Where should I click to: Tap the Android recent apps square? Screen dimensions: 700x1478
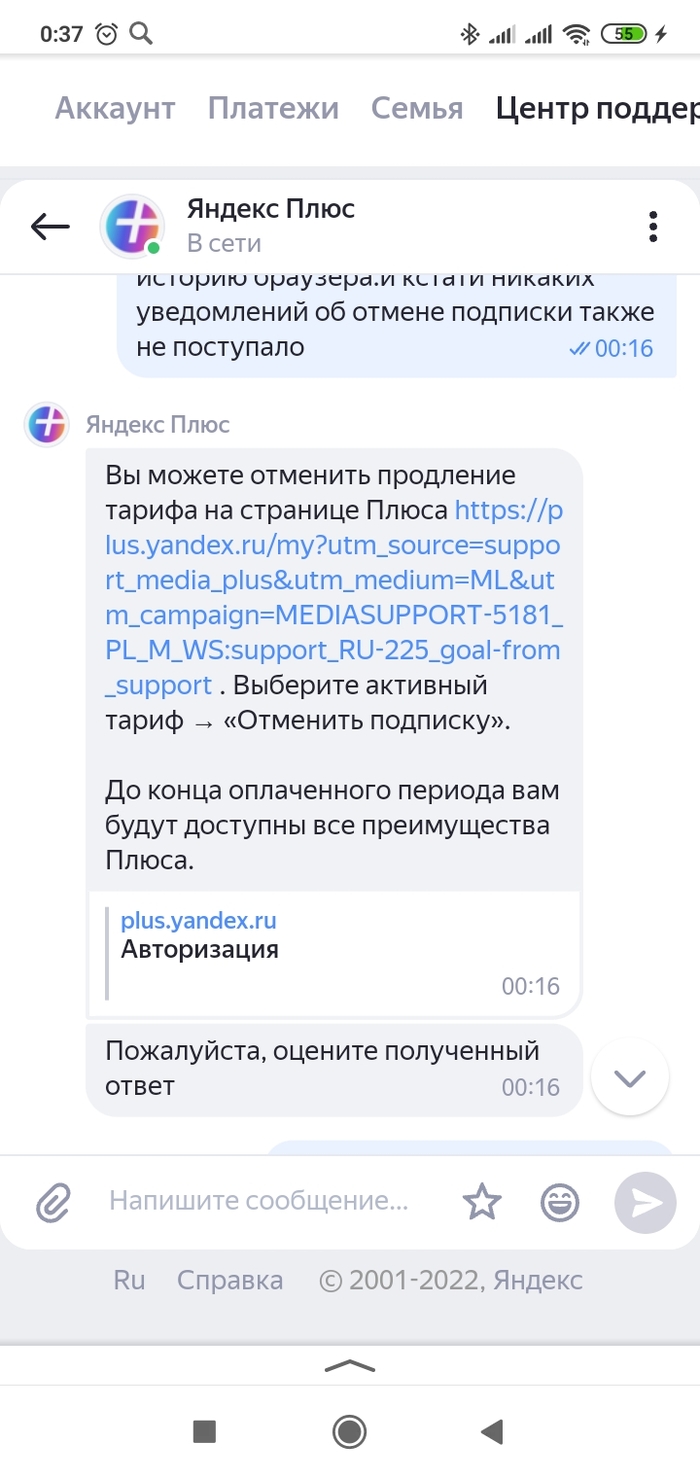[204, 1433]
